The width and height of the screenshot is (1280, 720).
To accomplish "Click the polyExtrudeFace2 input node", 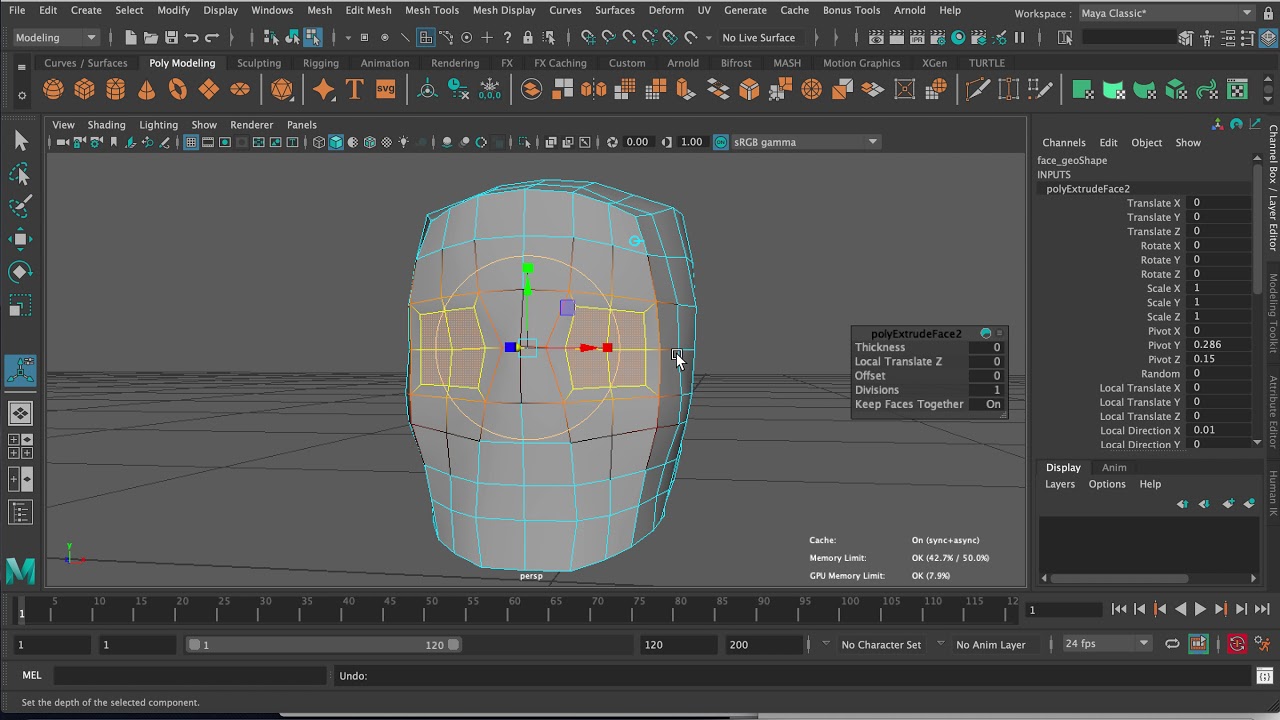I will (x=1088, y=189).
